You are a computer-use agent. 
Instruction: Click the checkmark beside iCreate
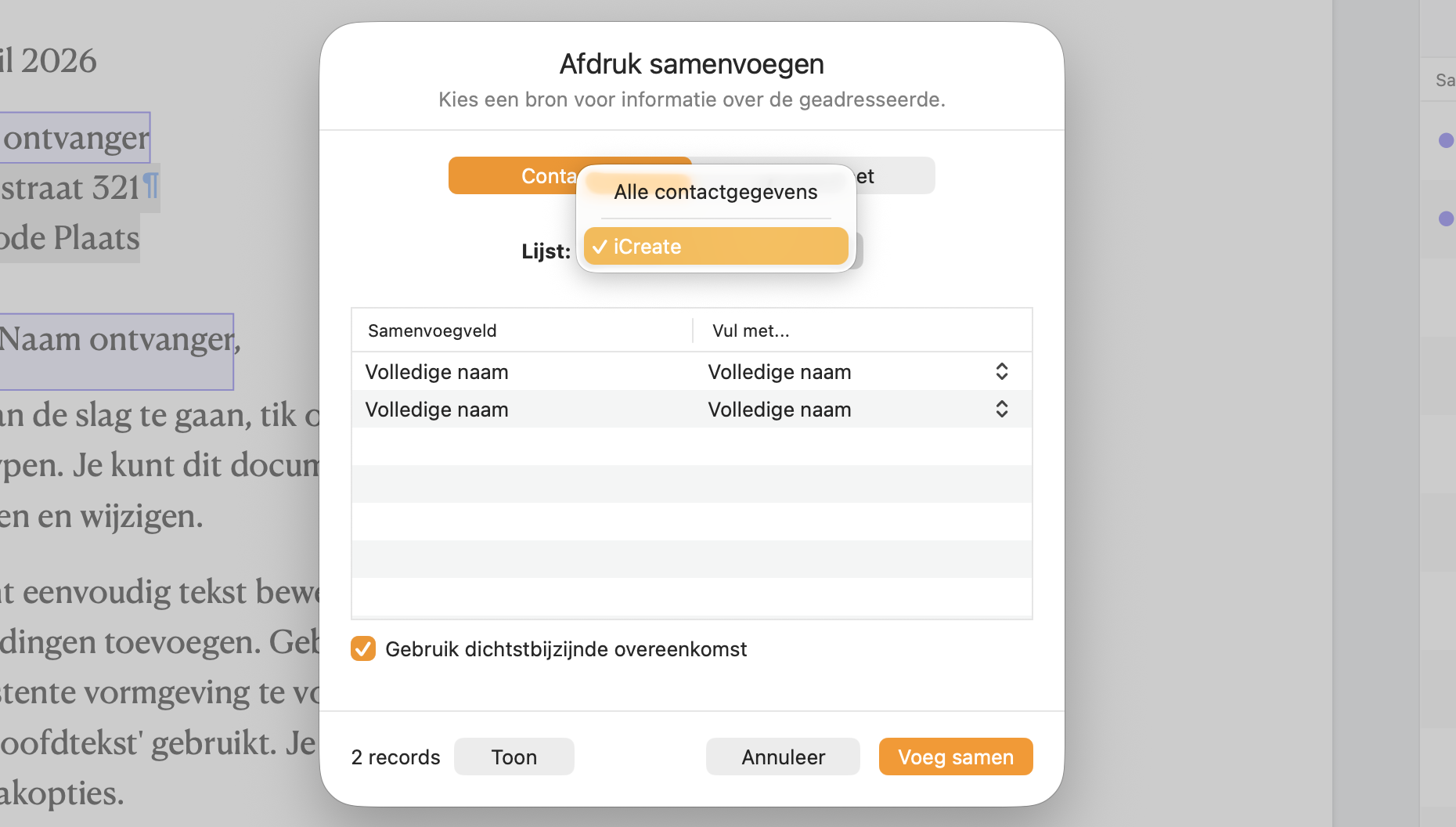600,247
